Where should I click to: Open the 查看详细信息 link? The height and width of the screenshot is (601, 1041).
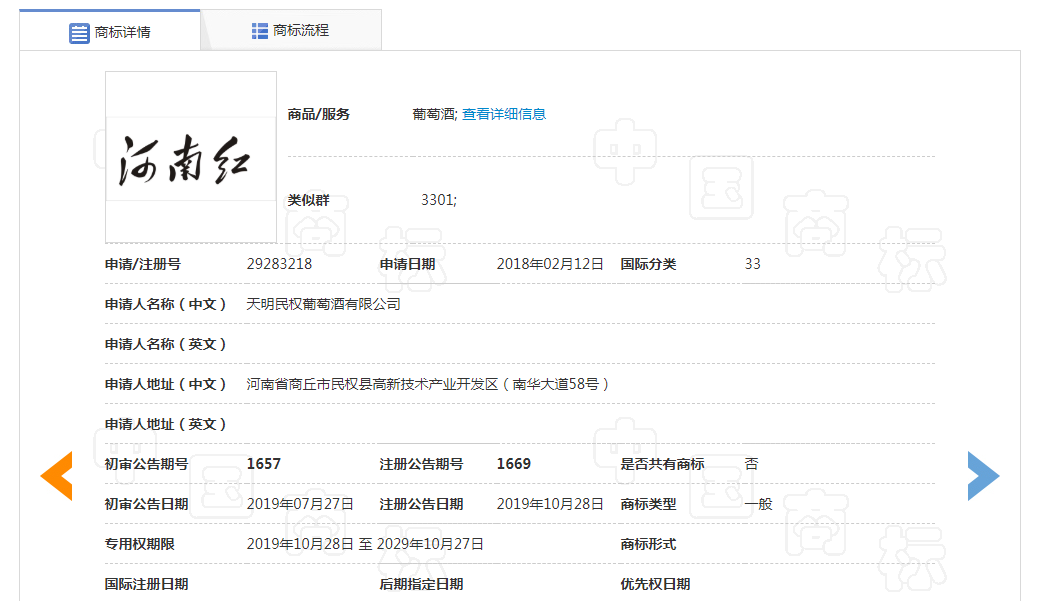click(x=504, y=114)
